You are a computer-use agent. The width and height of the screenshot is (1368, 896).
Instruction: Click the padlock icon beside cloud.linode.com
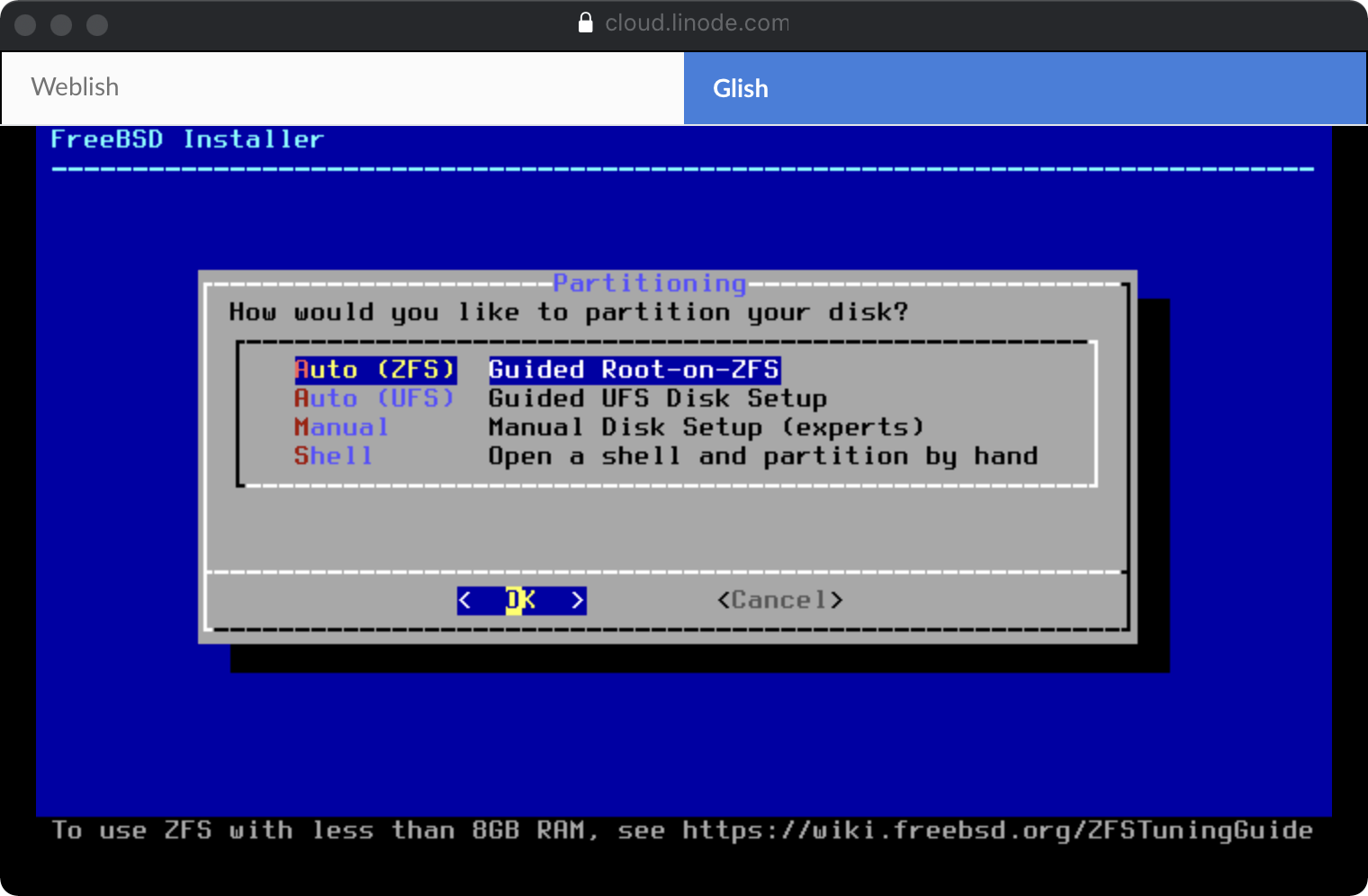click(x=586, y=22)
